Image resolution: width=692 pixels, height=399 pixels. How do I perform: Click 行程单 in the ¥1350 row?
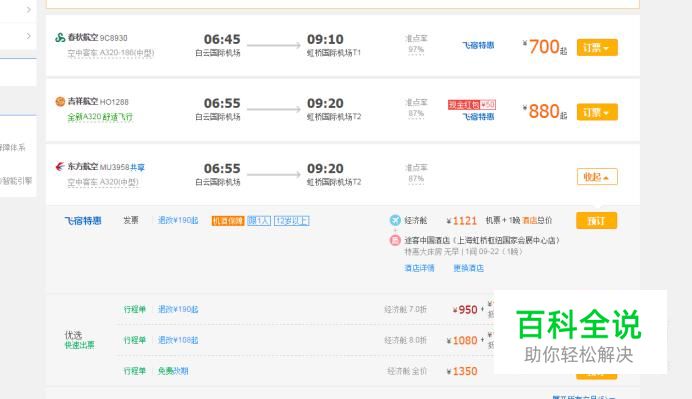[135, 371]
